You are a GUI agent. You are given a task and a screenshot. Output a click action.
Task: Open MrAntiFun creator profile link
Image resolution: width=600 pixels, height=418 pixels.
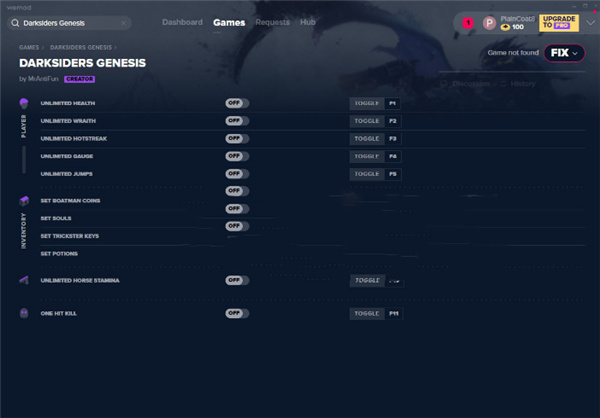[43, 79]
